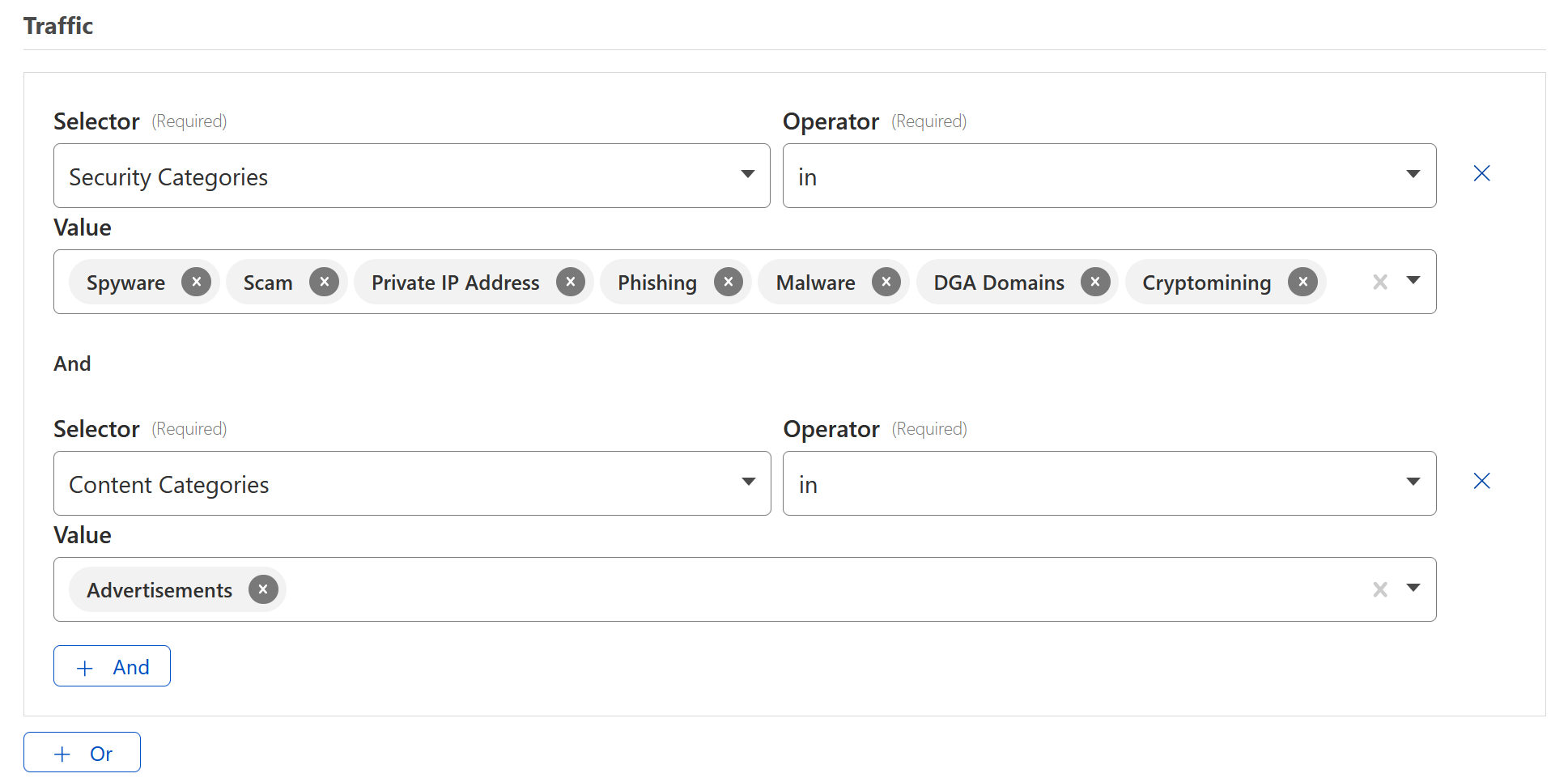Screen dimensions: 1568x782
Task: Expand the Advertisements value list
Action: 1413,589
